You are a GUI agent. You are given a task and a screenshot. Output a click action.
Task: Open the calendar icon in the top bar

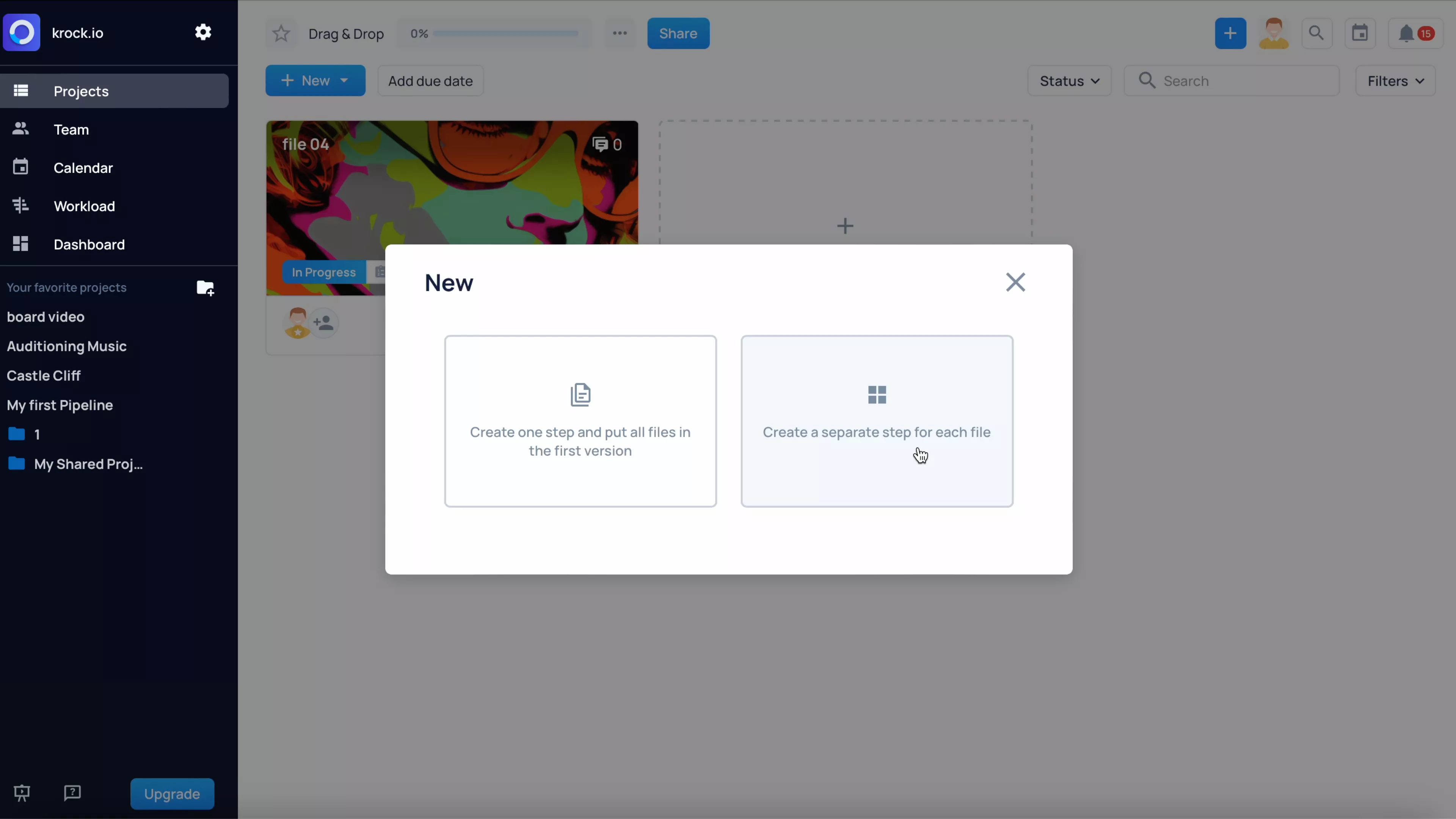coord(1360,33)
